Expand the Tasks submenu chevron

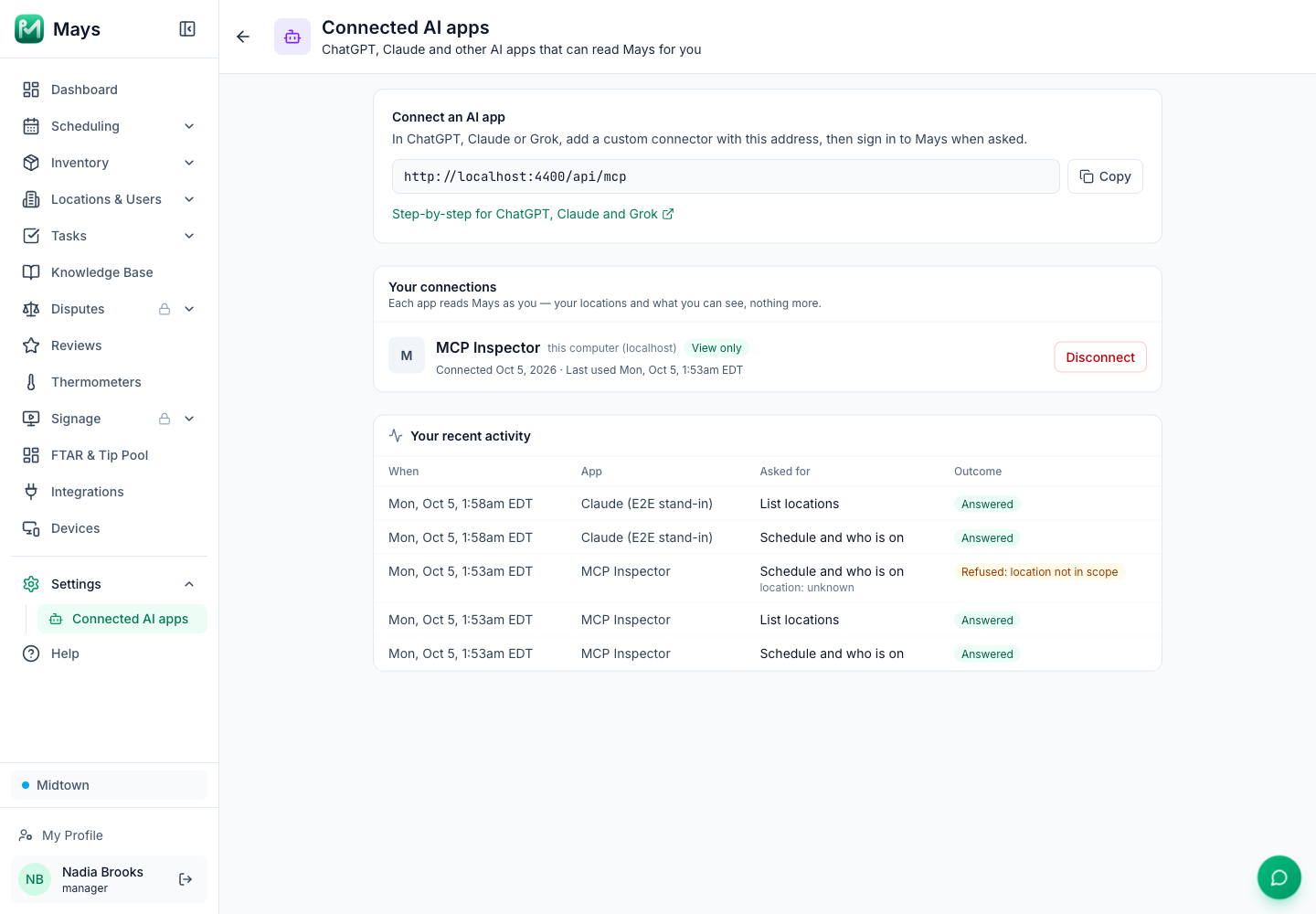tap(189, 236)
